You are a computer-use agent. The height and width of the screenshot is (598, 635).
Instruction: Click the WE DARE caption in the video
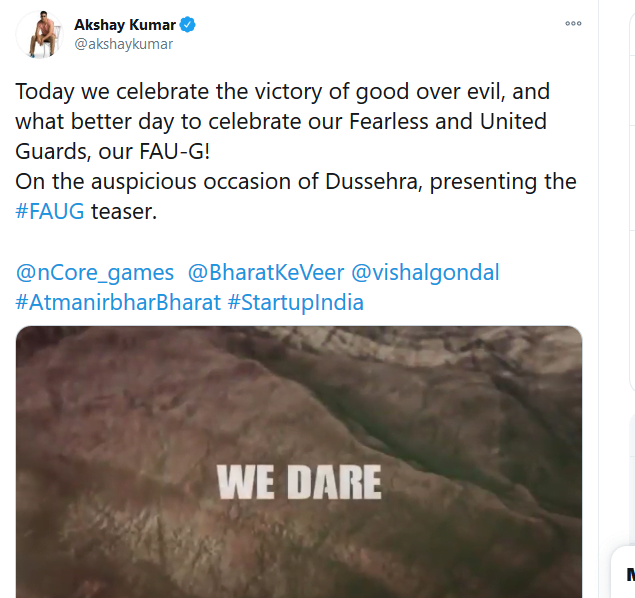click(299, 482)
